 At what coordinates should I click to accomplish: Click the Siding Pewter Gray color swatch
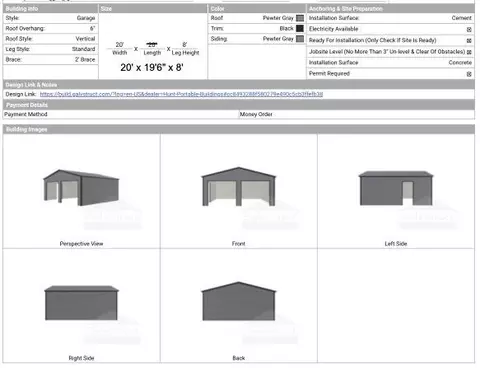click(x=300, y=39)
